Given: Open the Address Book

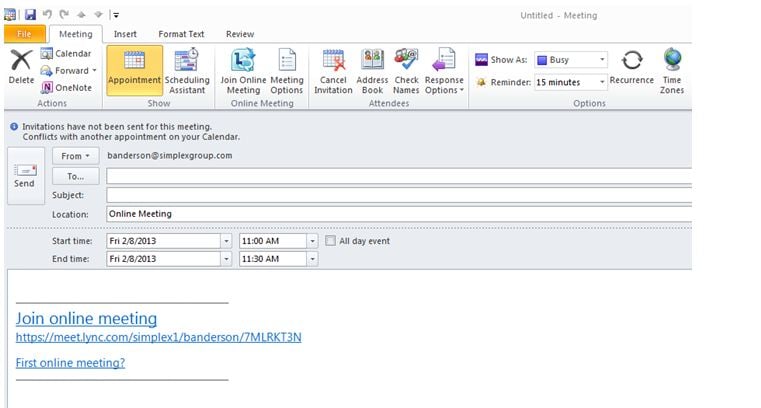Looking at the screenshot, I should pos(372,70).
